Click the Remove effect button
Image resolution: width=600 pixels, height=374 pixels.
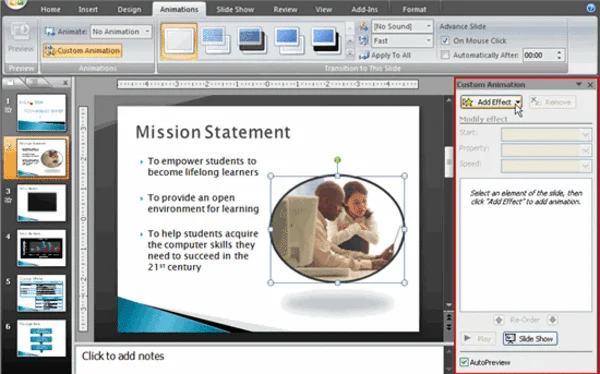point(552,102)
